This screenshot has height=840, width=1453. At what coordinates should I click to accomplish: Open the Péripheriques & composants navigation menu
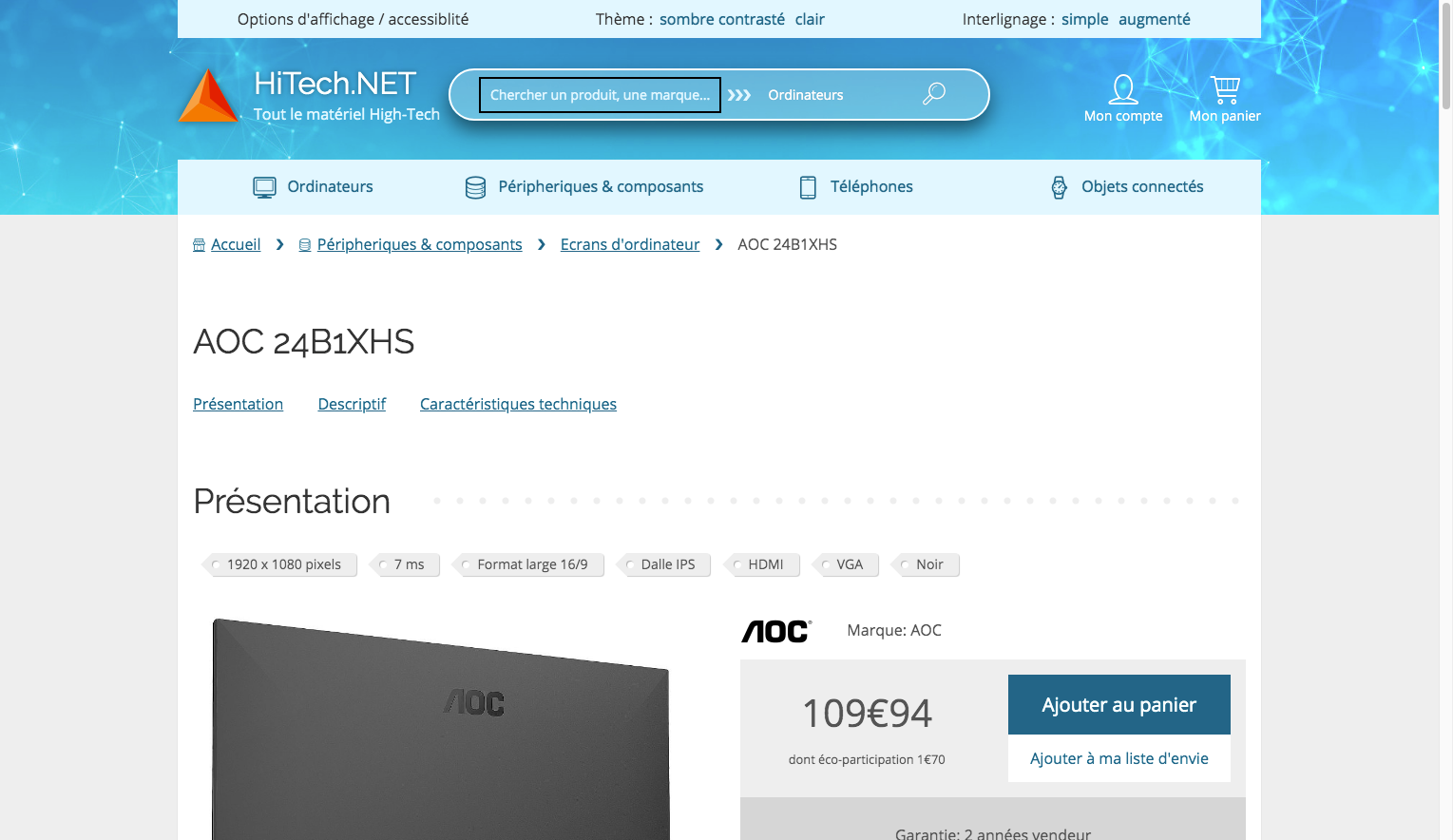[584, 187]
